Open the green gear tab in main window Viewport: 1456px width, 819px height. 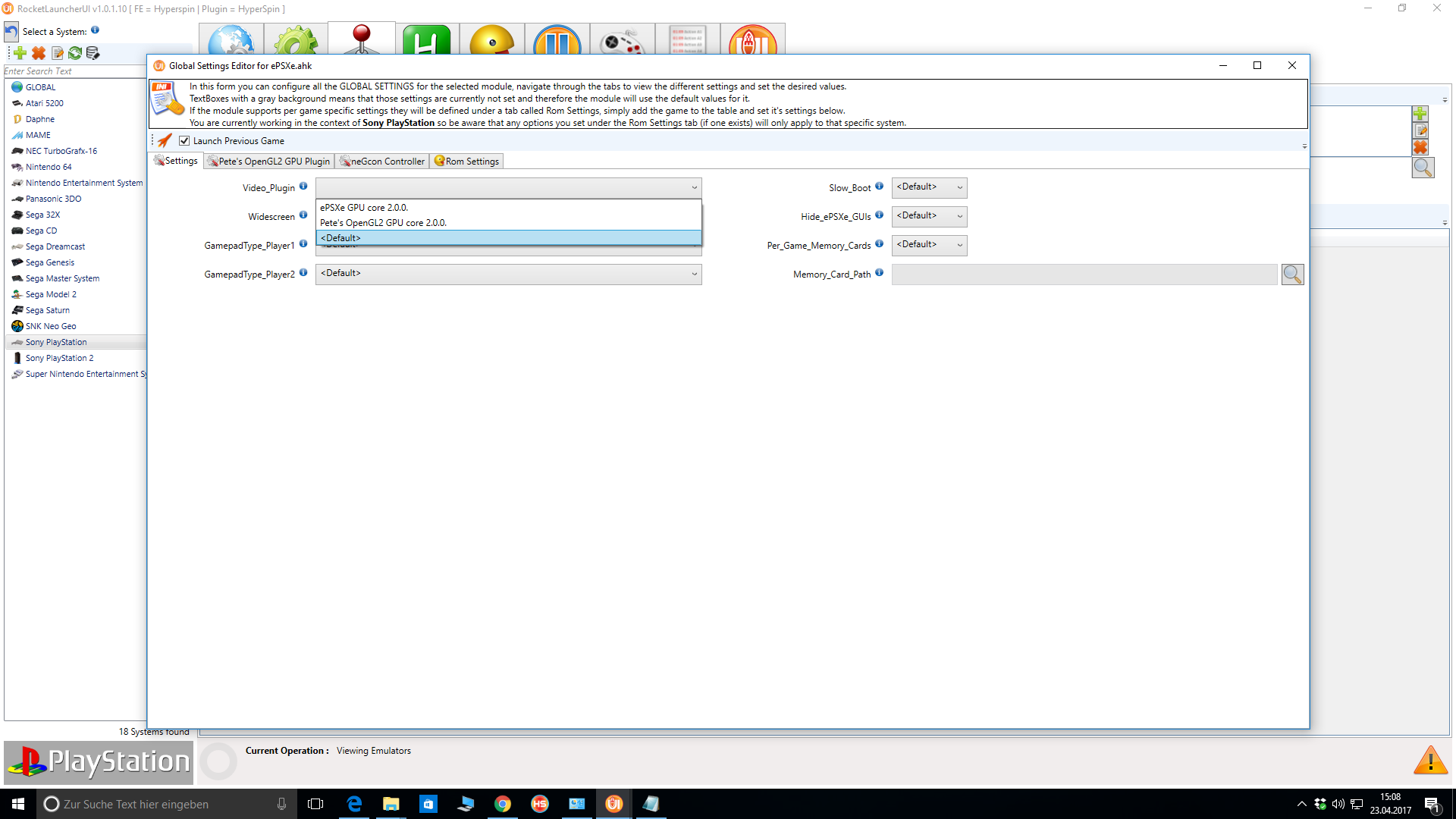click(297, 39)
